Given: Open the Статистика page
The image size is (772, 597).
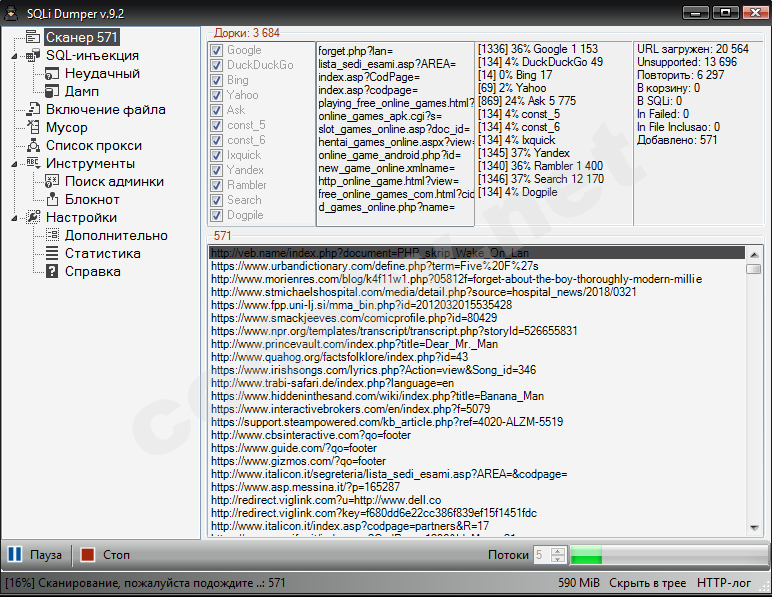Looking at the screenshot, I should 102,253.
